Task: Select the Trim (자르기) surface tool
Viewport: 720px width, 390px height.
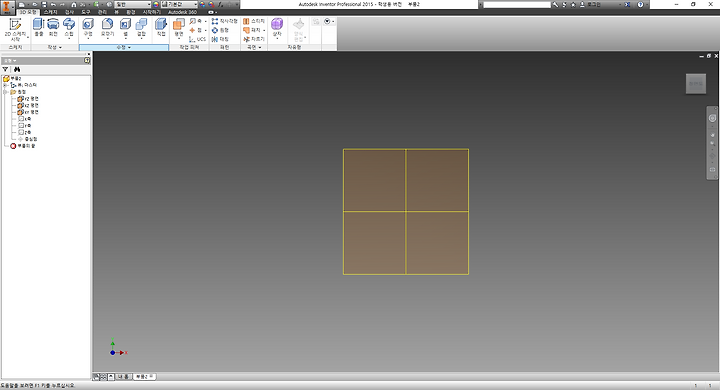Action: pyautogui.click(x=254, y=39)
